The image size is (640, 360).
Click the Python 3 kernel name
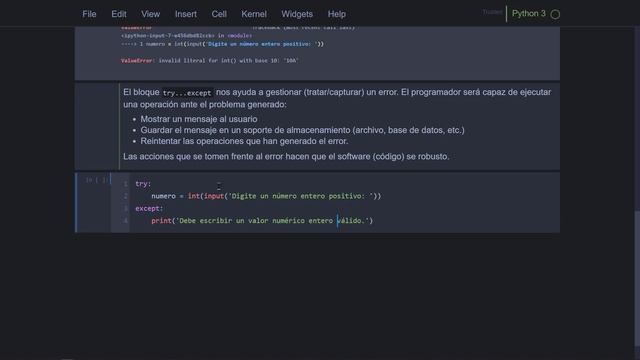(x=529, y=13)
